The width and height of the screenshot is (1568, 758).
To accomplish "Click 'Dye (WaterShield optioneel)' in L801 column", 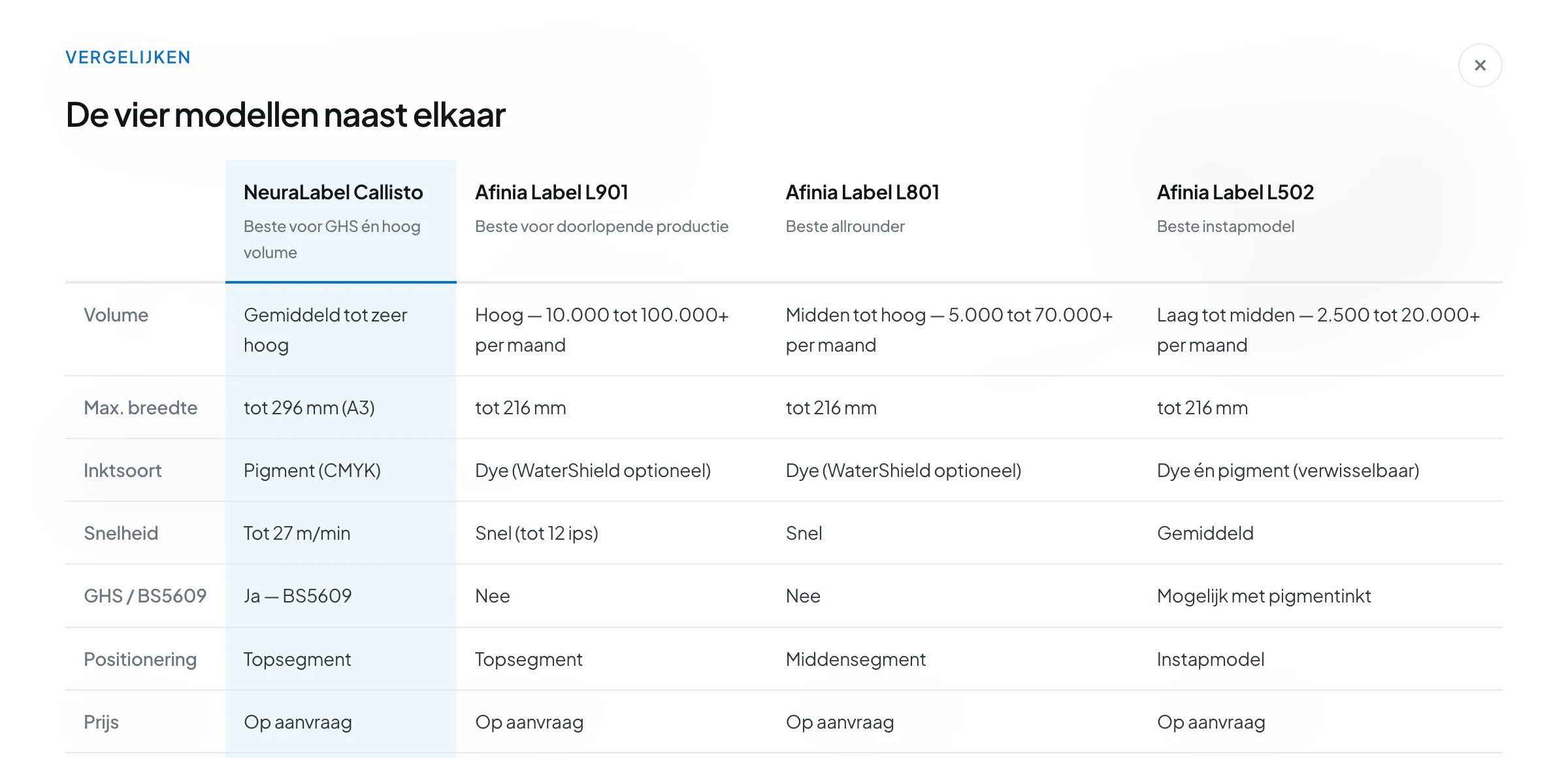I will click(x=904, y=470).
